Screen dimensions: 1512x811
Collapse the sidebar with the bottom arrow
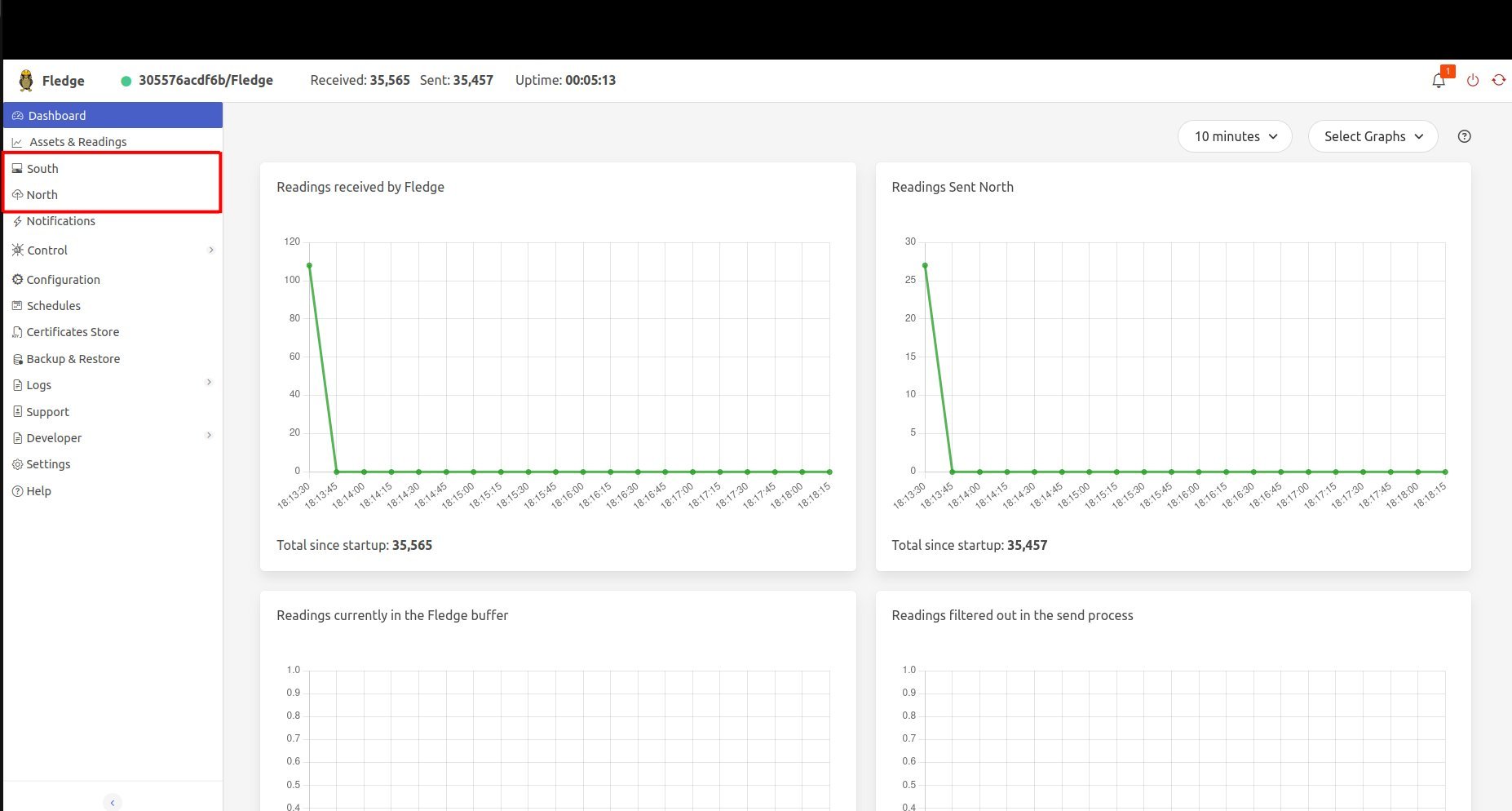click(x=113, y=802)
